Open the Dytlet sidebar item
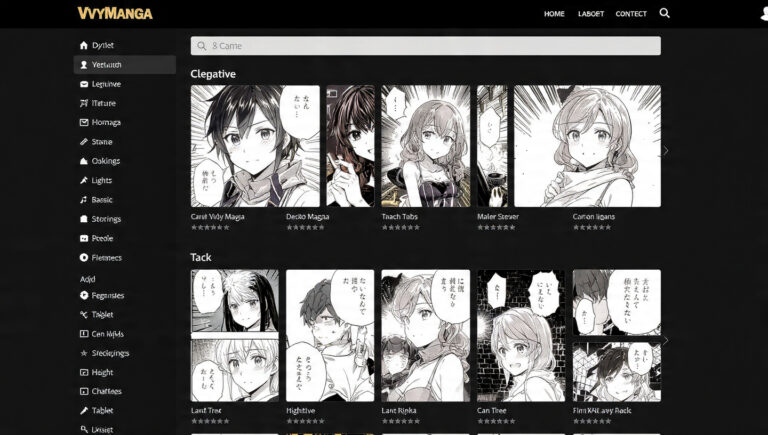 pos(124,45)
